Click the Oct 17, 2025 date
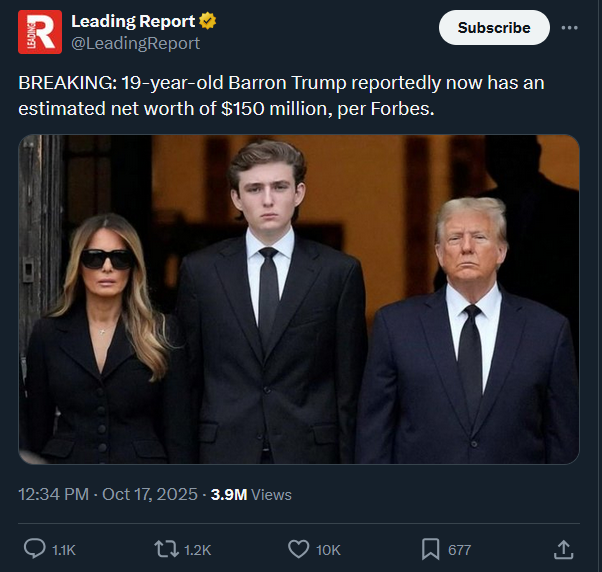This screenshot has height=572, width=602. (x=149, y=494)
